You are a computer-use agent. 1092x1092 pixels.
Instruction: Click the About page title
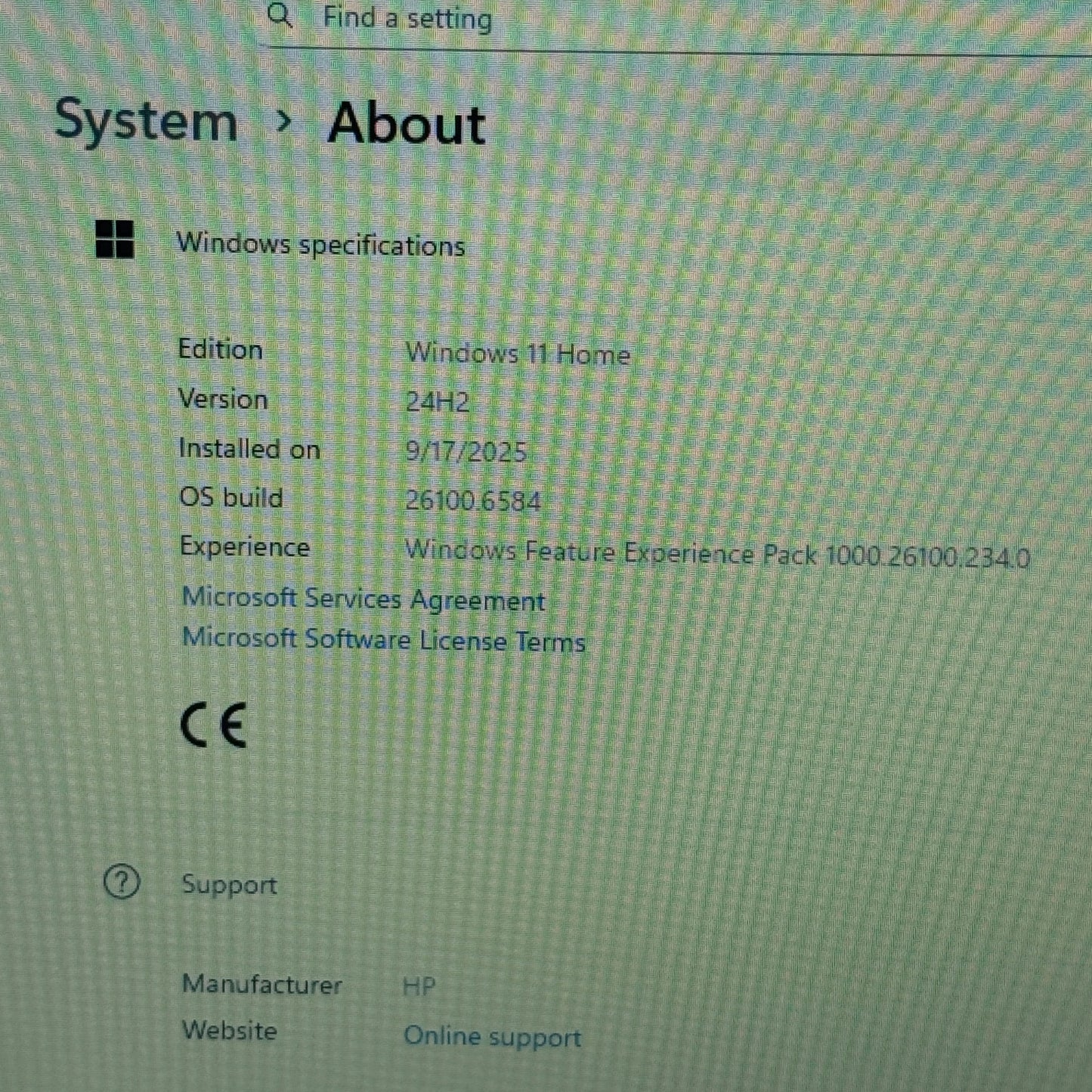[406, 124]
